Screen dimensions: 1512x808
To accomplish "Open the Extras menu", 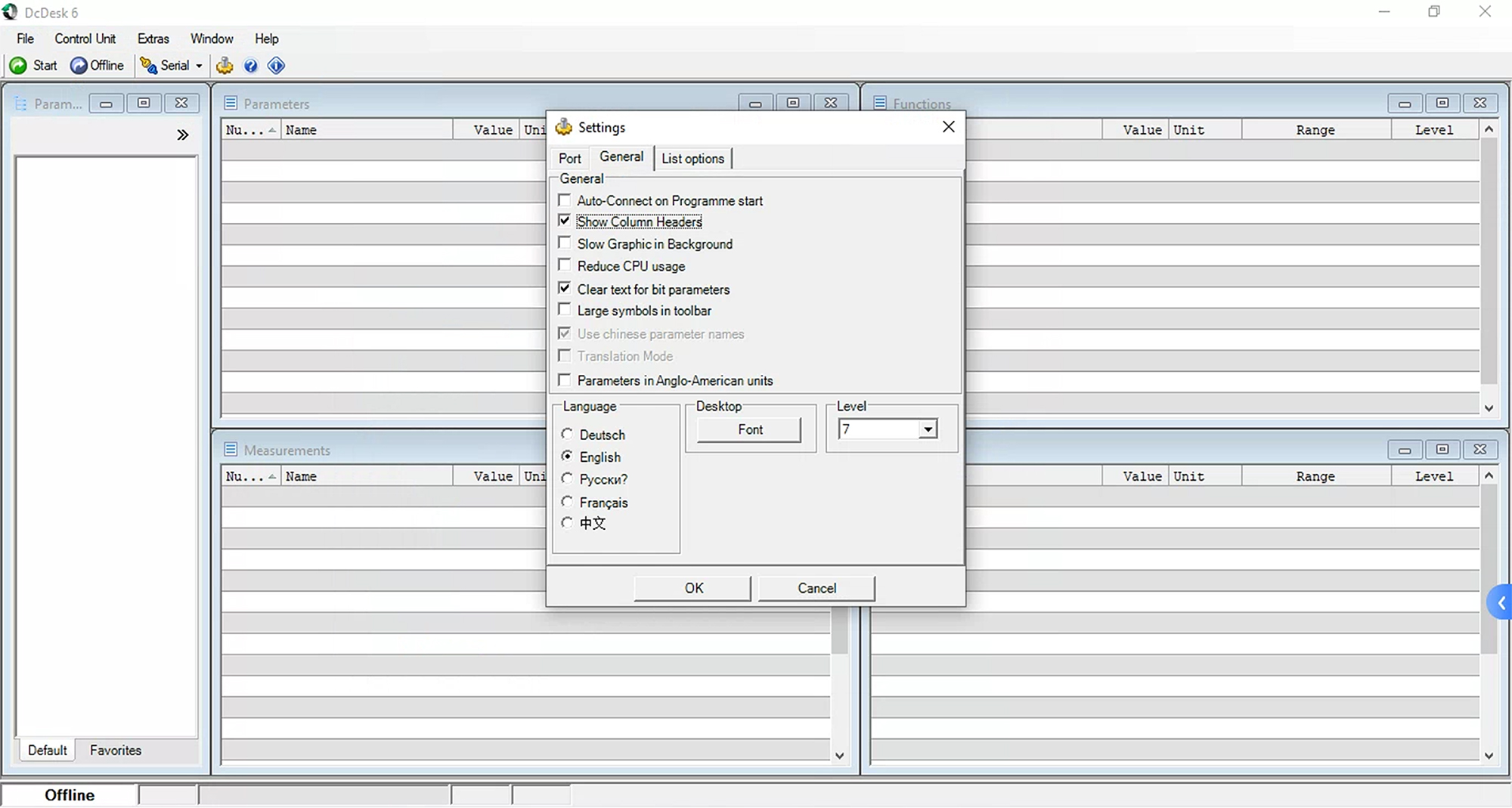I will coord(153,39).
